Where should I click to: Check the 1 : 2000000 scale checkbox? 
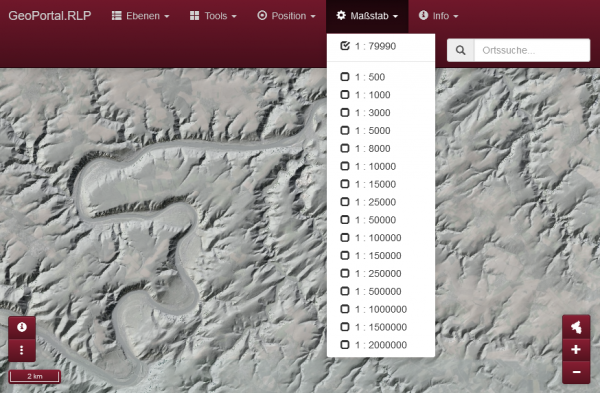pos(345,345)
